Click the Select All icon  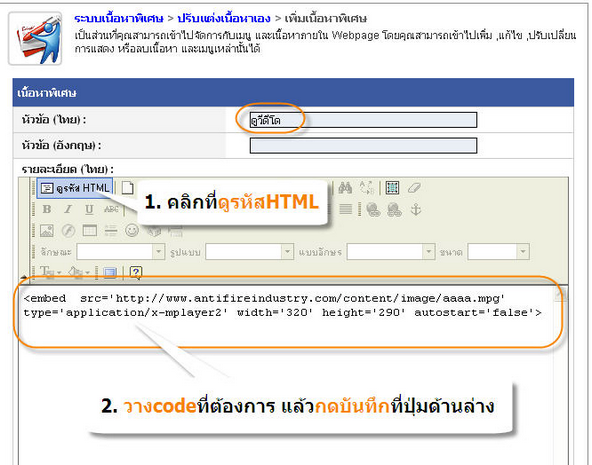coord(392,188)
